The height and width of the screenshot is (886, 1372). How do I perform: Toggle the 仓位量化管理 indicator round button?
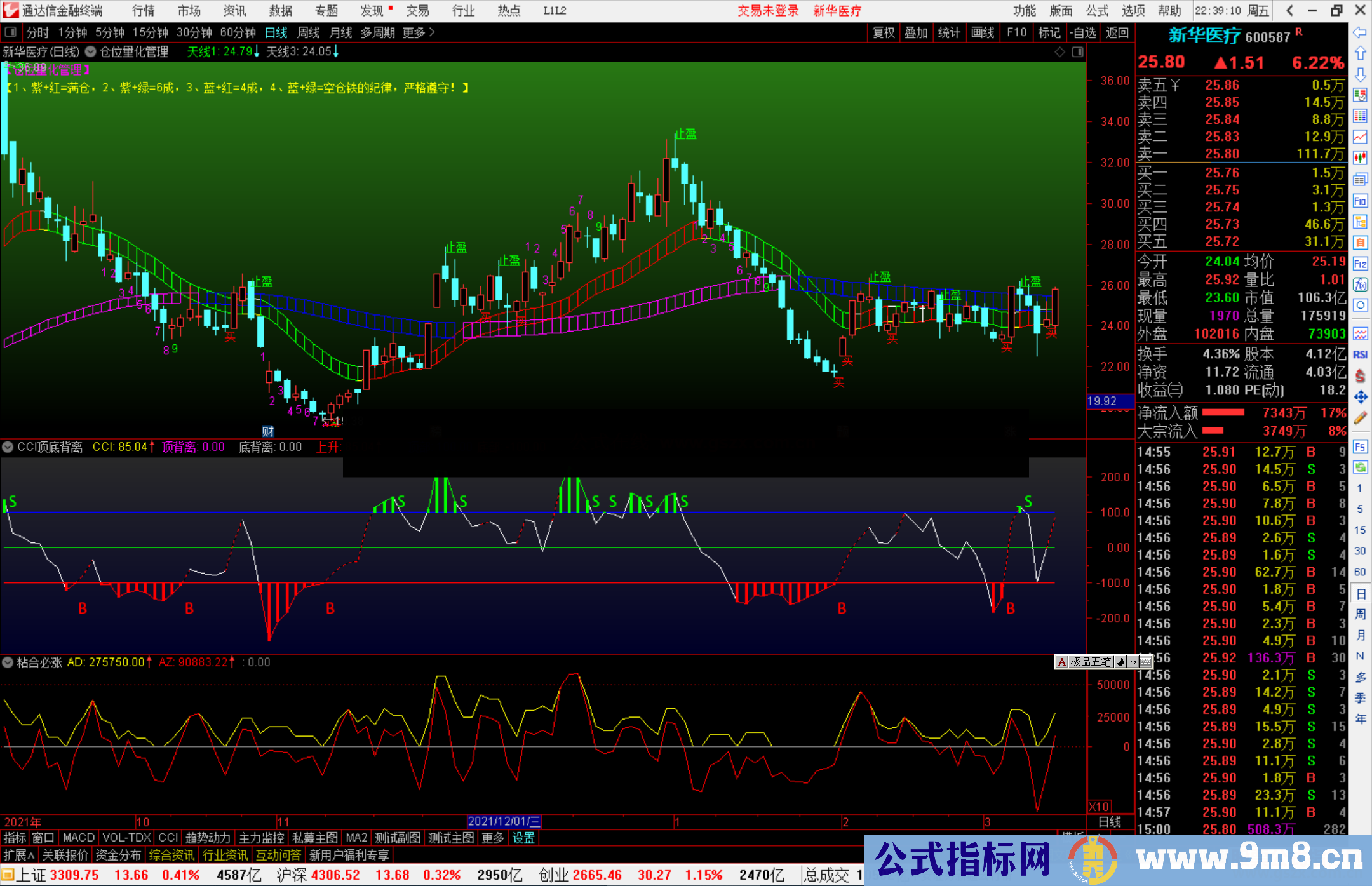click(91, 51)
